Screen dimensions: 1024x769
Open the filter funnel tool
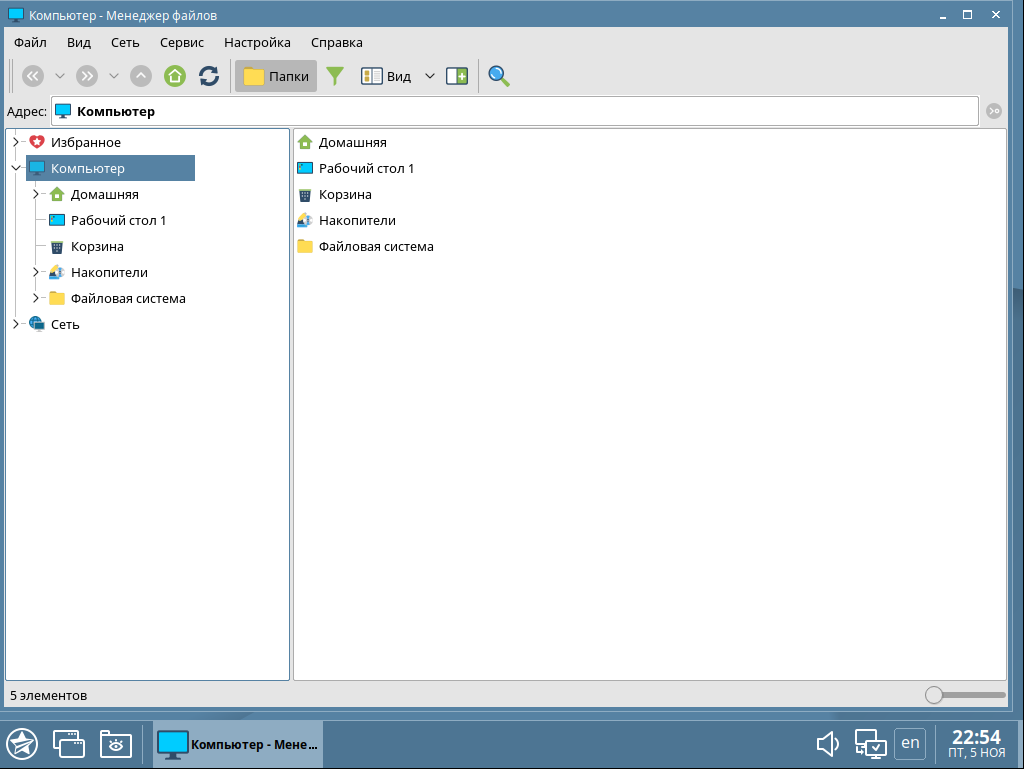click(x=335, y=76)
